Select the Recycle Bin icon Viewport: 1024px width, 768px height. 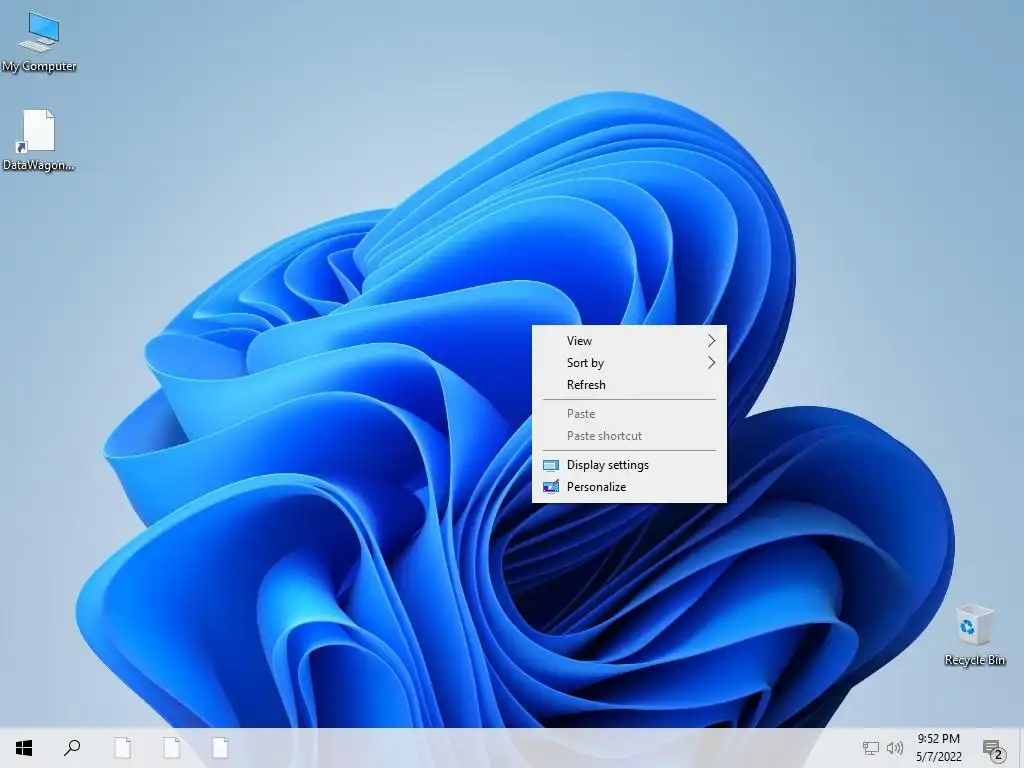pyautogui.click(x=974, y=635)
